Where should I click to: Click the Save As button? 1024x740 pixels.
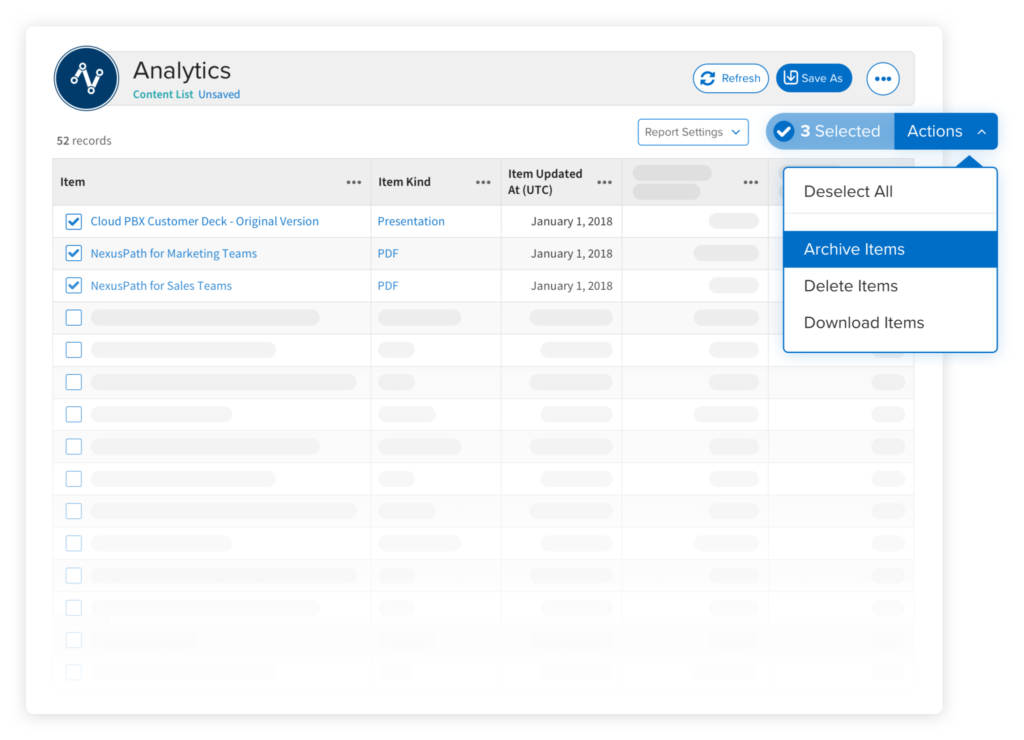click(813, 79)
